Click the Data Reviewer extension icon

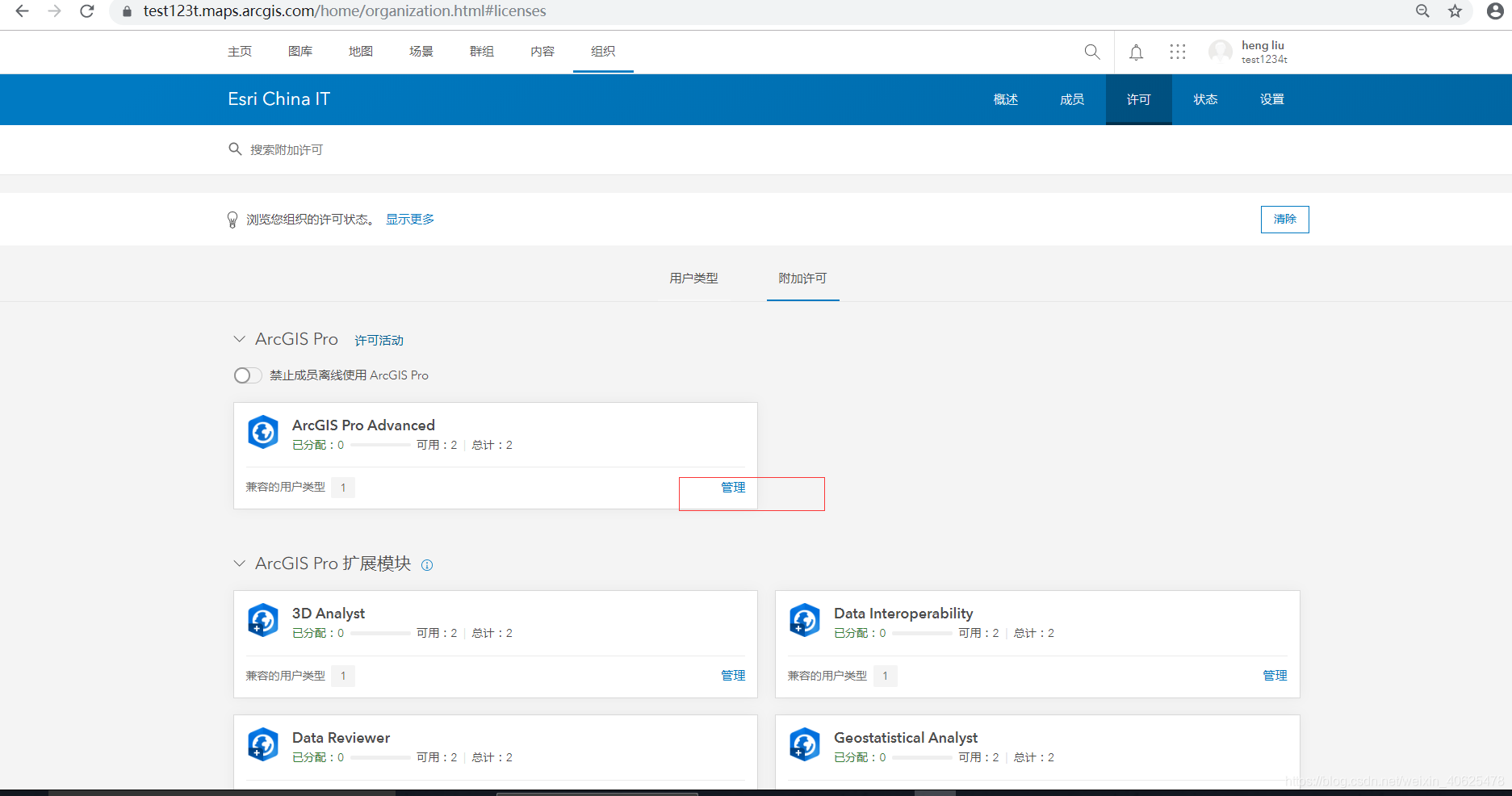(263, 744)
